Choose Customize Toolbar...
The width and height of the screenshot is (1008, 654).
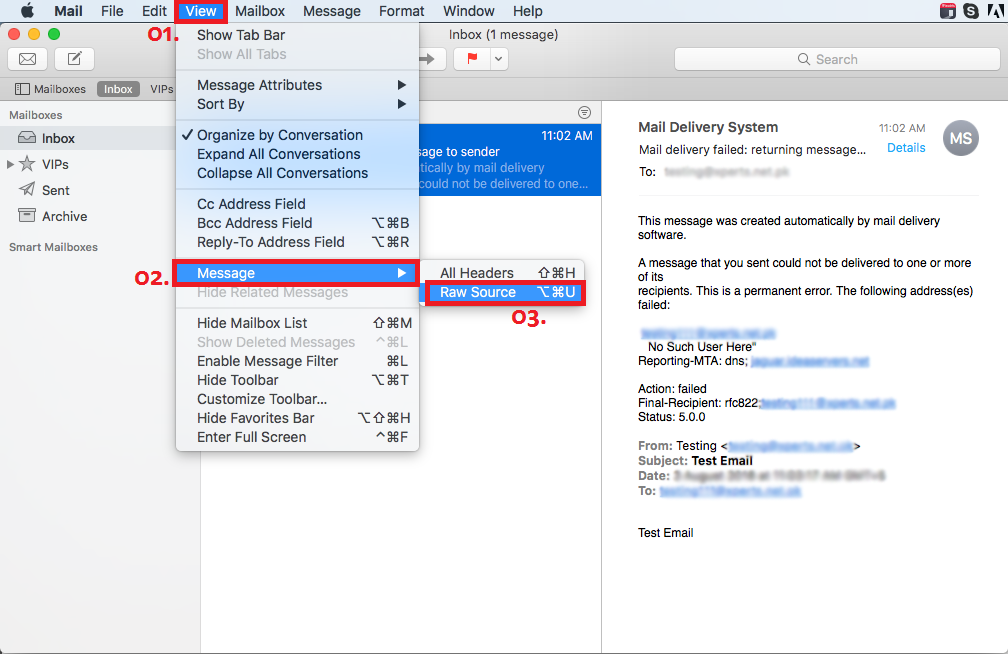click(x=297, y=399)
